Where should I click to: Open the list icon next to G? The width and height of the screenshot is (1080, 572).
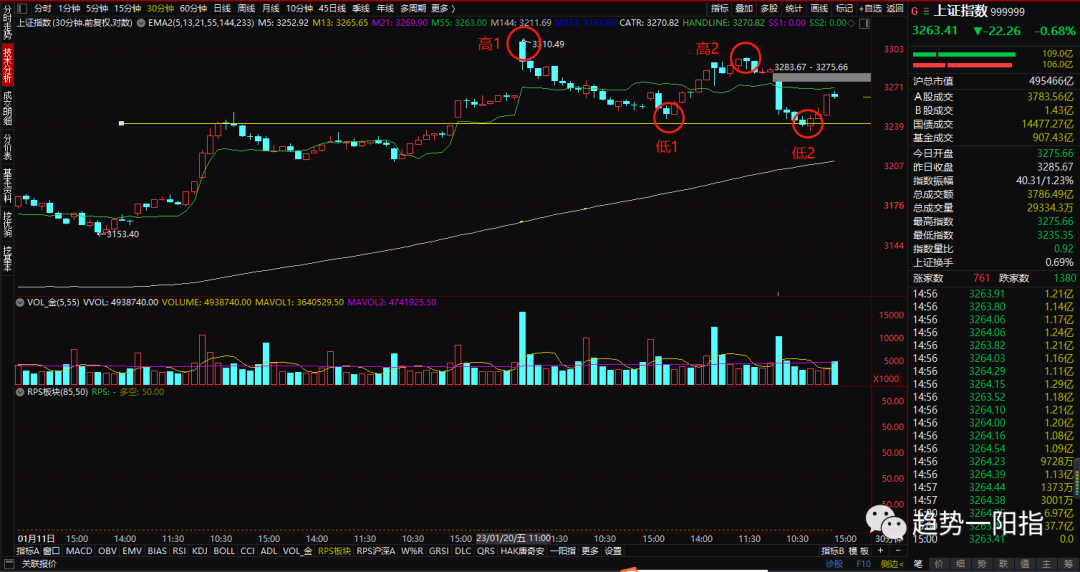click(x=926, y=11)
